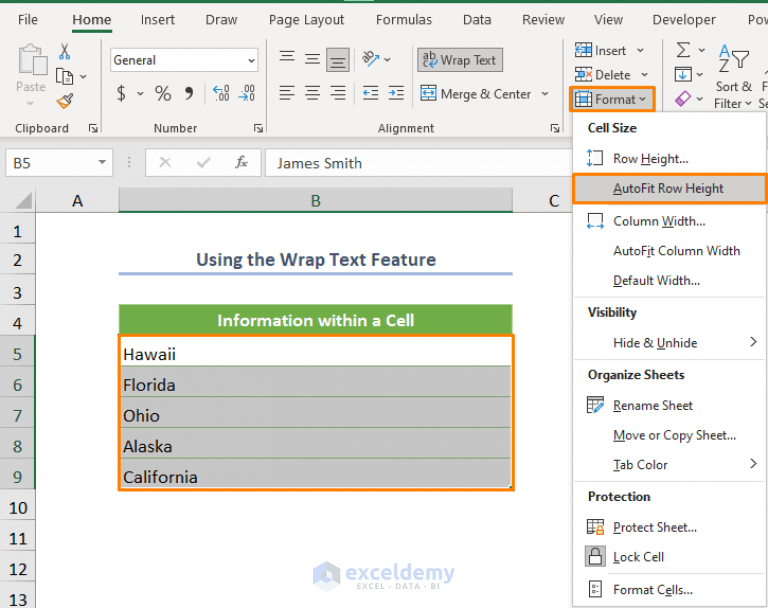This screenshot has height=608, width=768.
Task: Click the Paste clipboard icon
Action: [31, 60]
